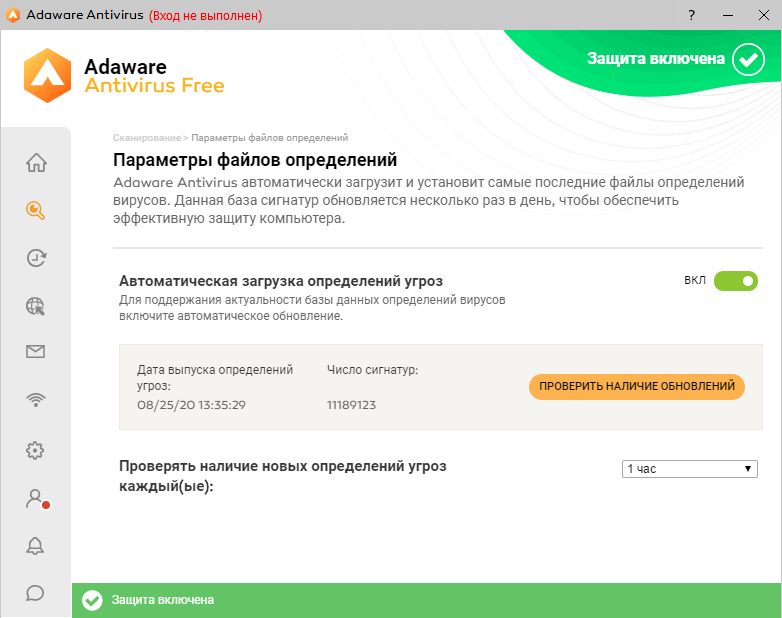Click the protection checkmark circle icon in header
This screenshot has width=782, height=618.
[x=748, y=59]
